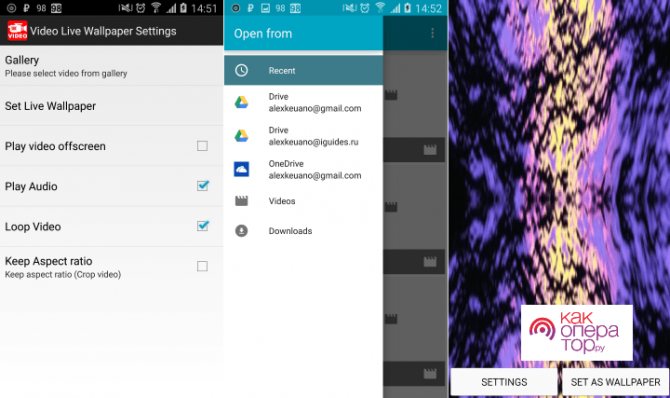Image resolution: width=670 pixels, height=398 pixels.
Task: Select the Recent item in Open from
Action: (x=303, y=71)
